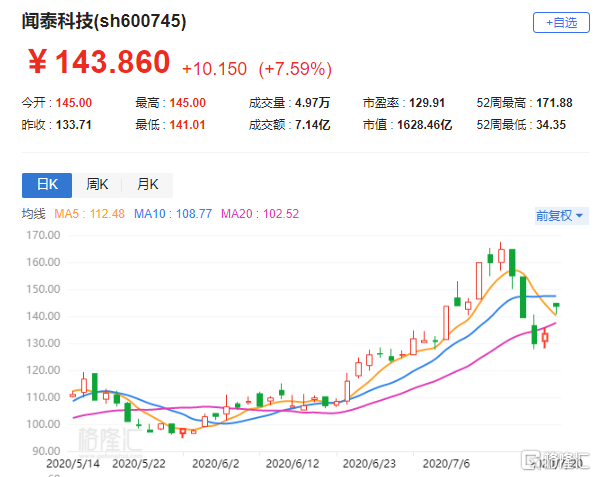Click the 120.00 price axis label
This screenshot has height=477, width=596.
pyautogui.click(x=43, y=370)
